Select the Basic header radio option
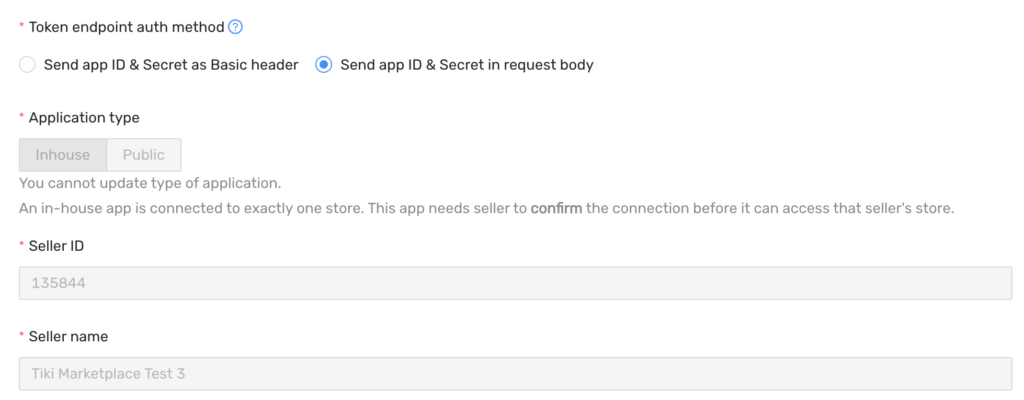This screenshot has width=1024, height=400. 27,65
